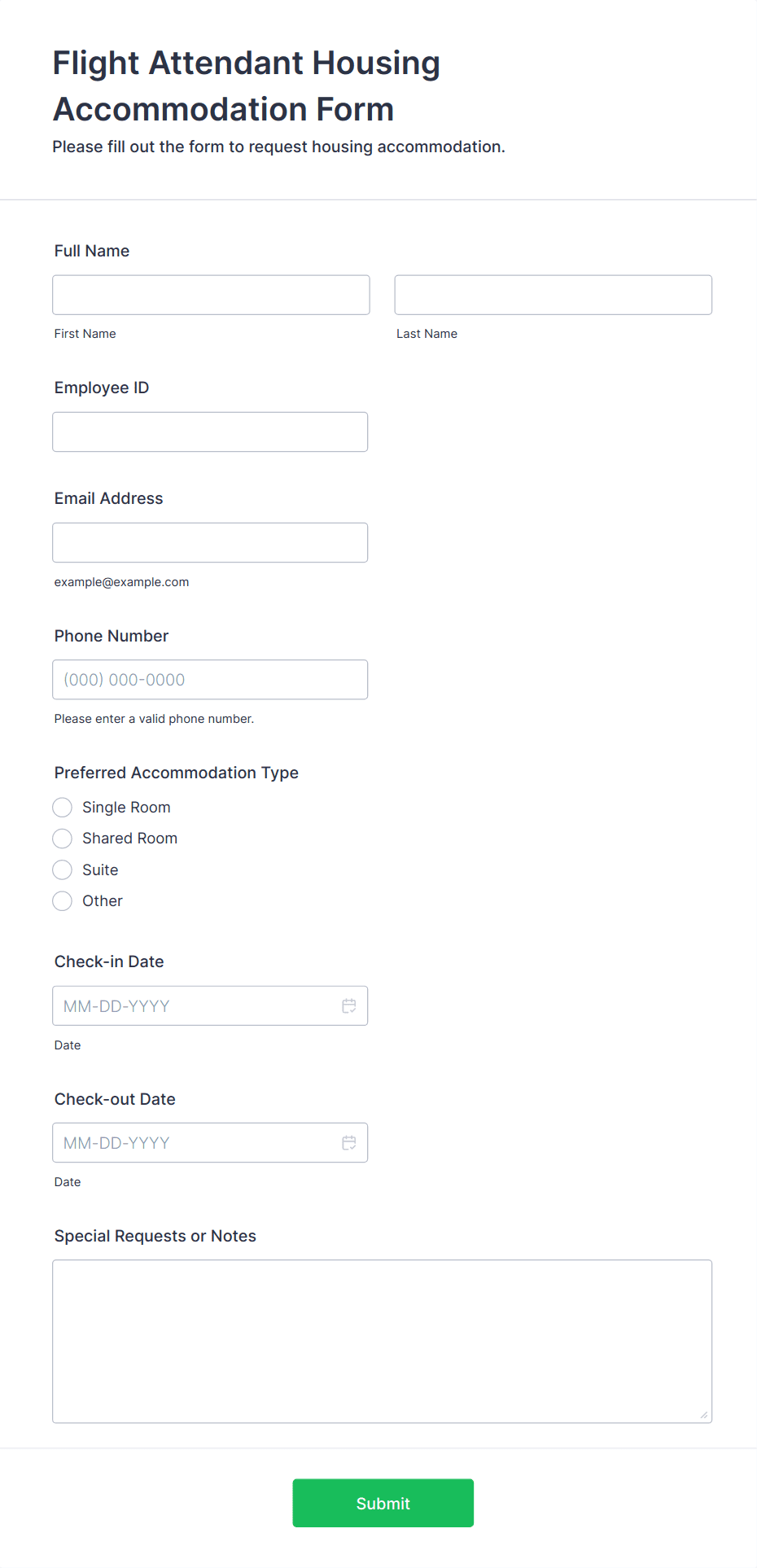Open the Check-out Date calendar icon
This screenshot has width=757, height=1568.
[x=348, y=1143]
